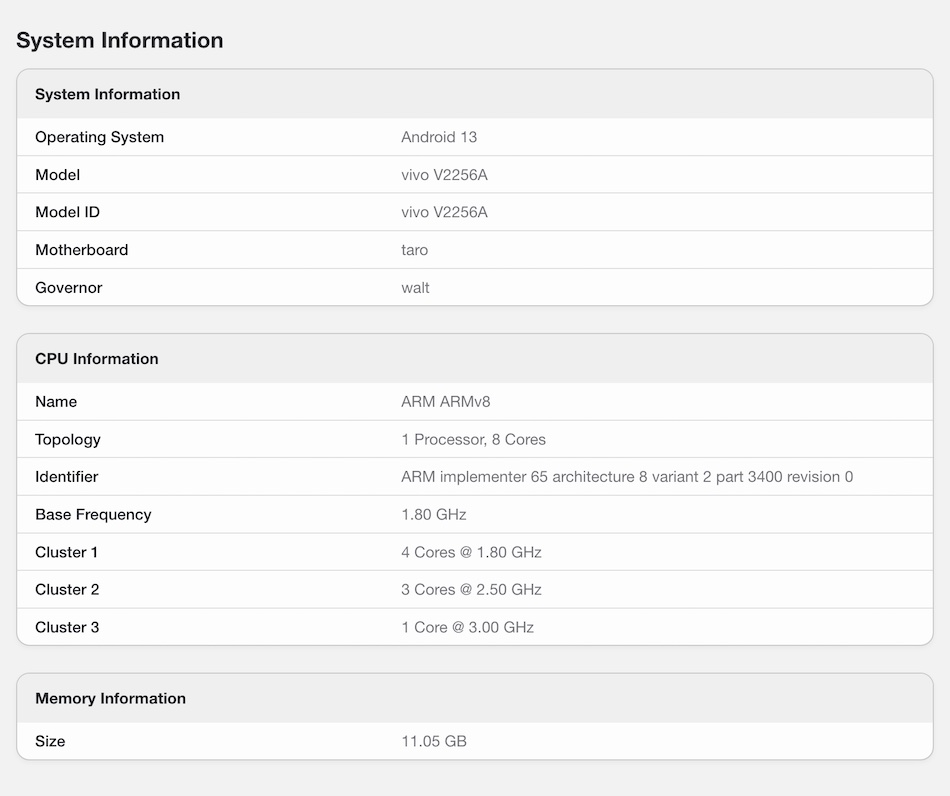
Task: Click the large System Information page heading
Action: pos(119,40)
